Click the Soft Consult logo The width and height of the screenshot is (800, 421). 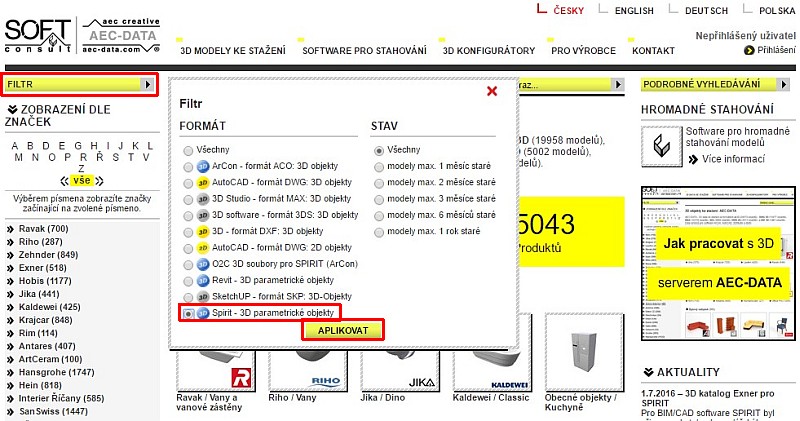point(38,36)
